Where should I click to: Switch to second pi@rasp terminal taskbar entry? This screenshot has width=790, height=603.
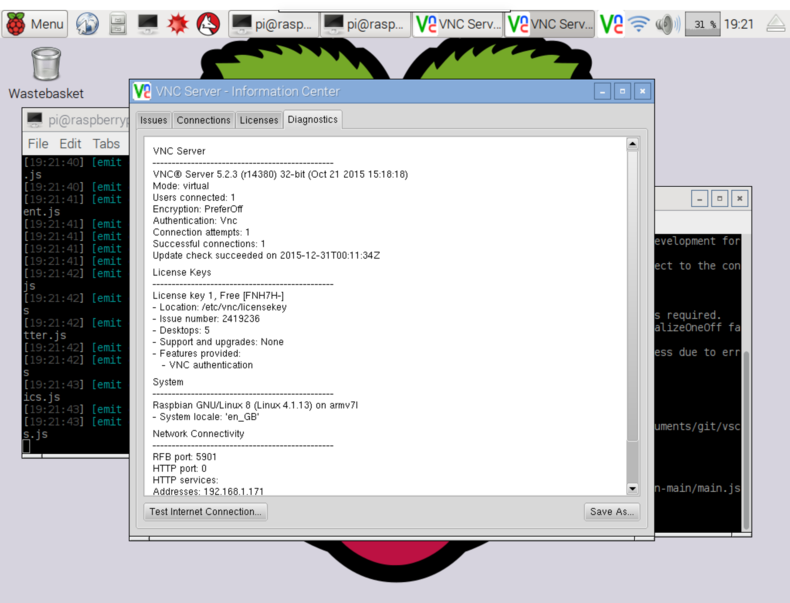coord(366,24)
